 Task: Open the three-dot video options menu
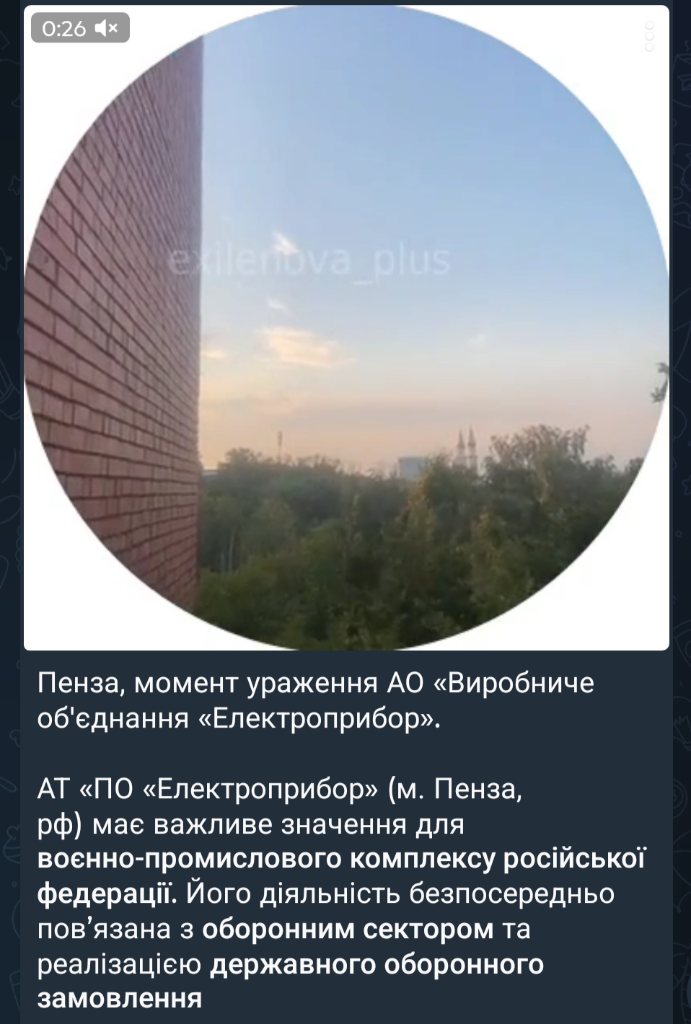649,36
